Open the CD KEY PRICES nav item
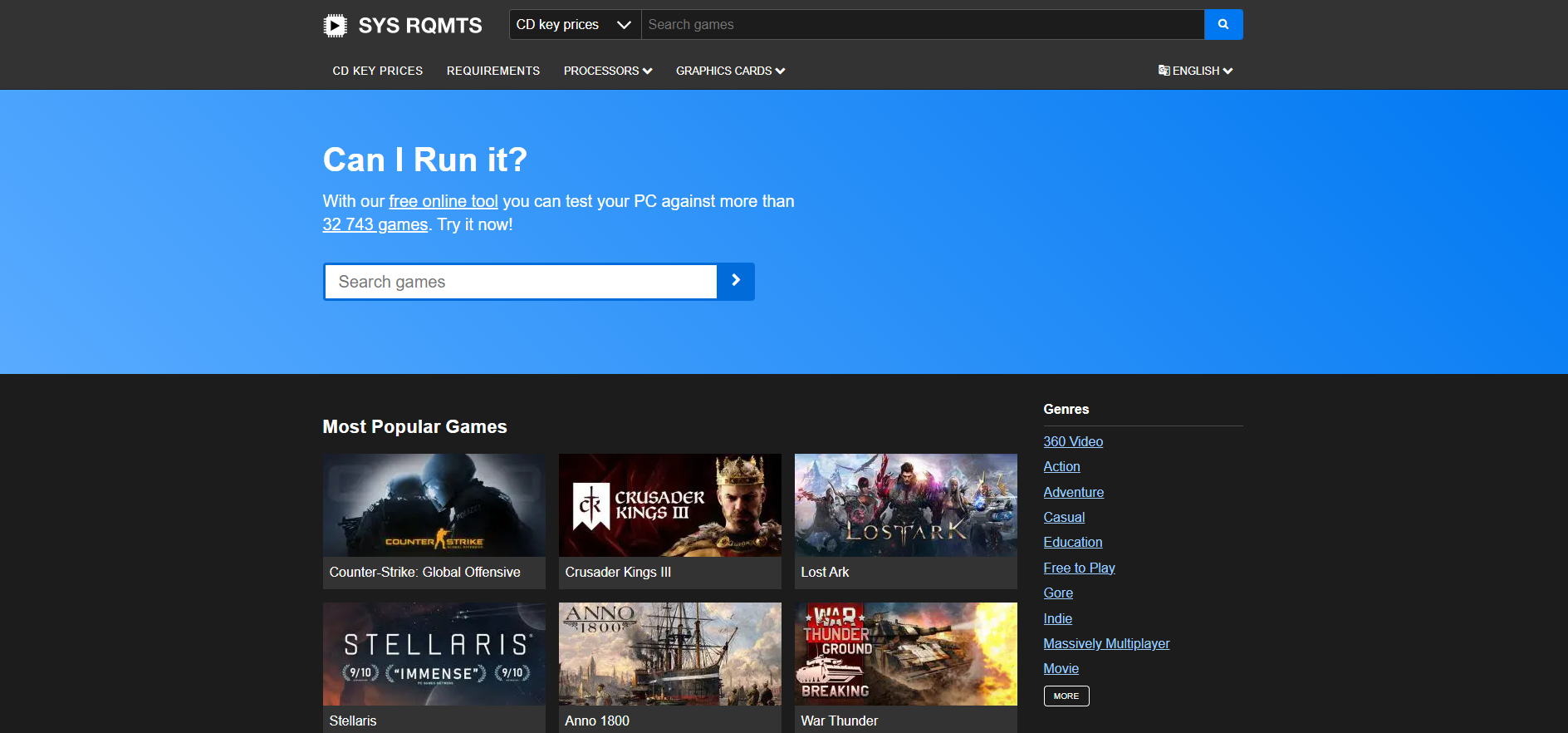Screen dimensions: 1568x733 [x=378, y=71]
